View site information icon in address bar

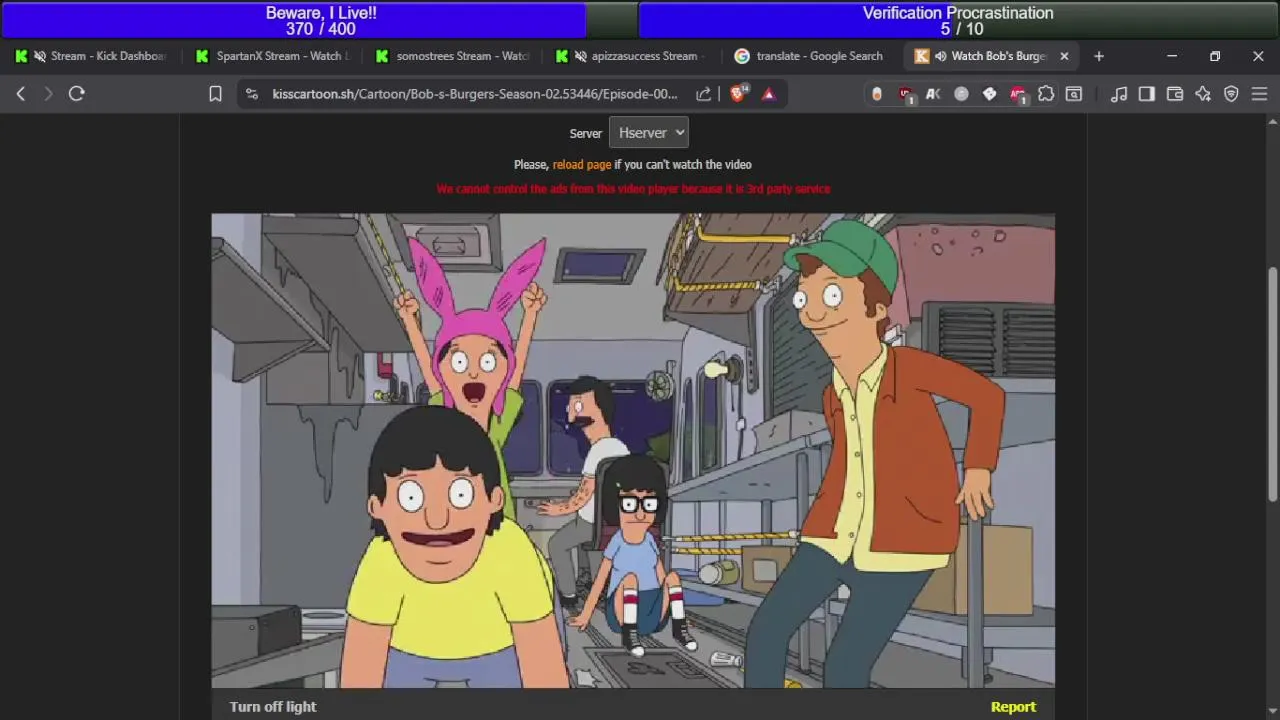tap(252, 93)
